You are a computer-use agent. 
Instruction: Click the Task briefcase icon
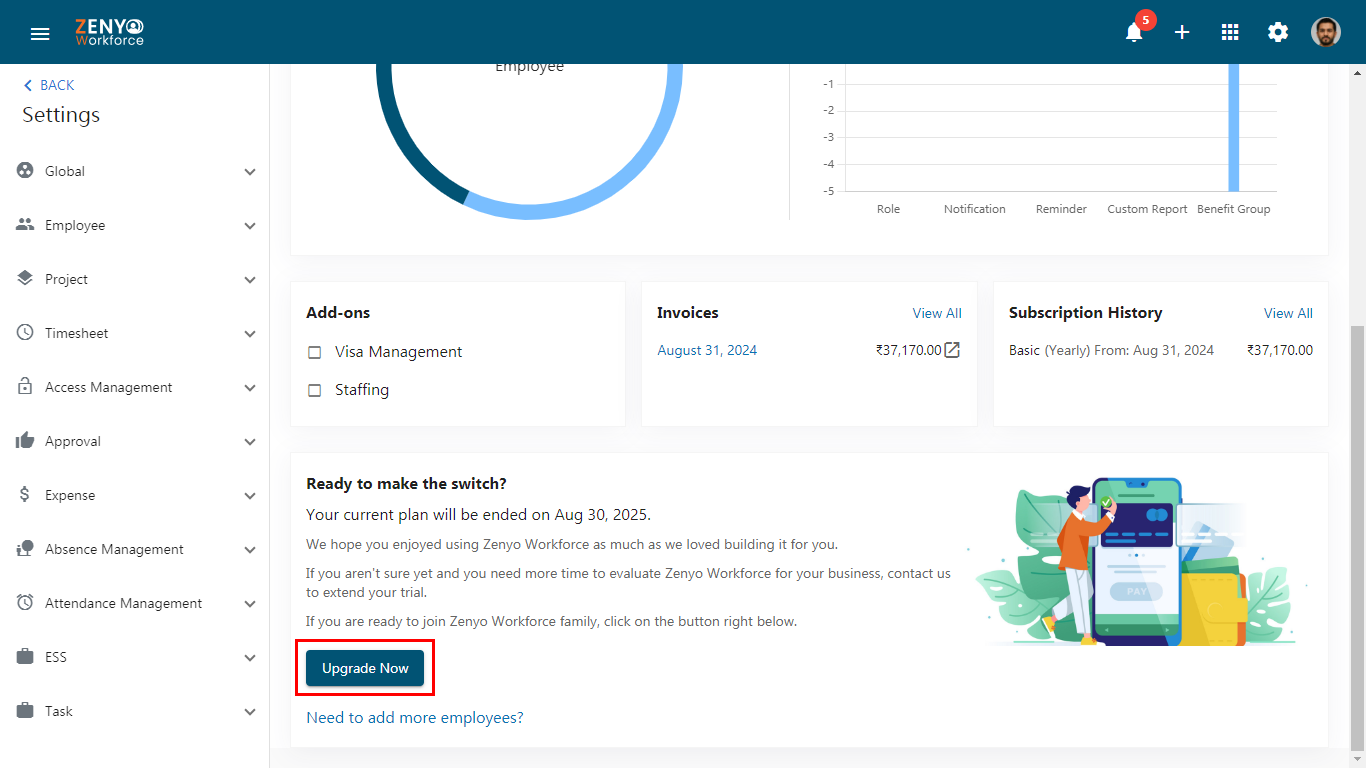click(25, 711)
